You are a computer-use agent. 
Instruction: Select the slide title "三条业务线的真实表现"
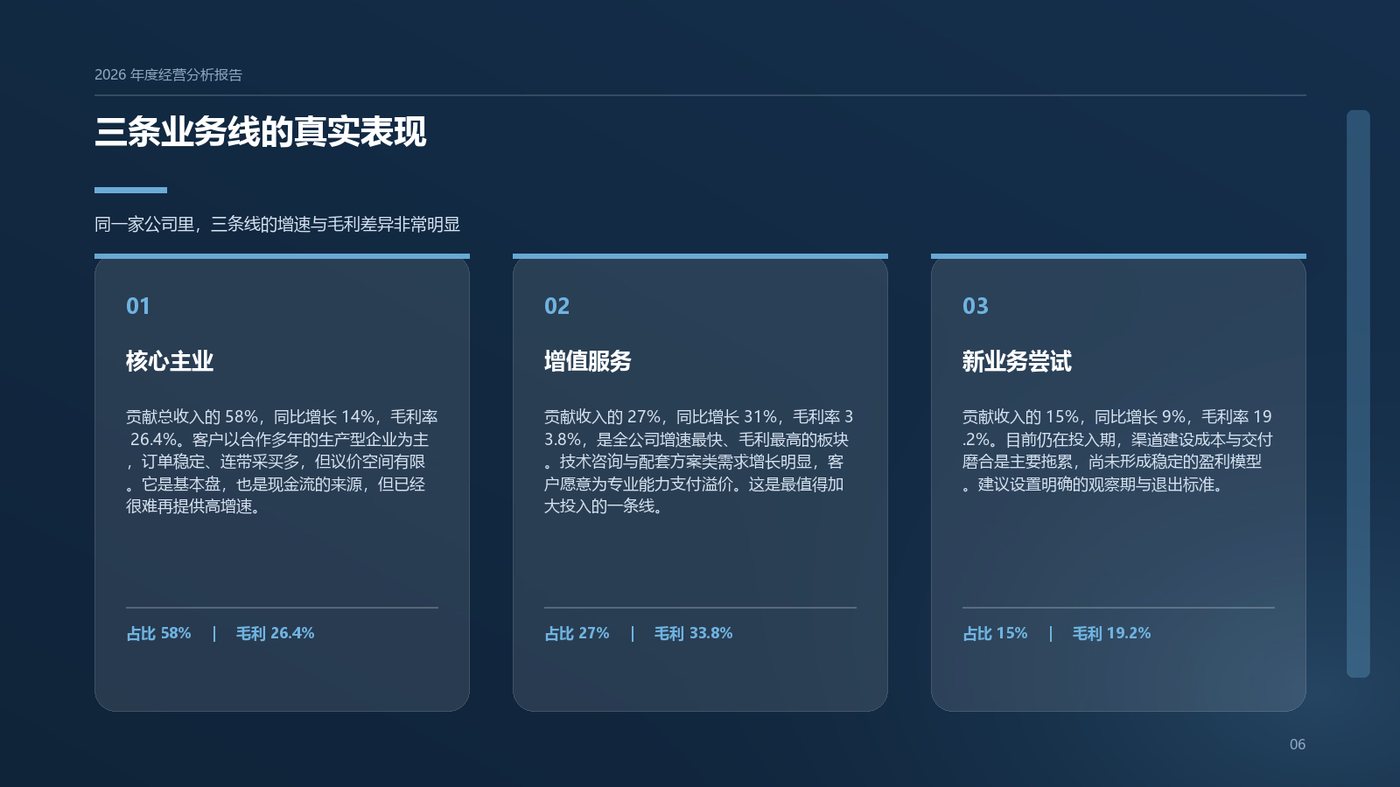point(260,133)
